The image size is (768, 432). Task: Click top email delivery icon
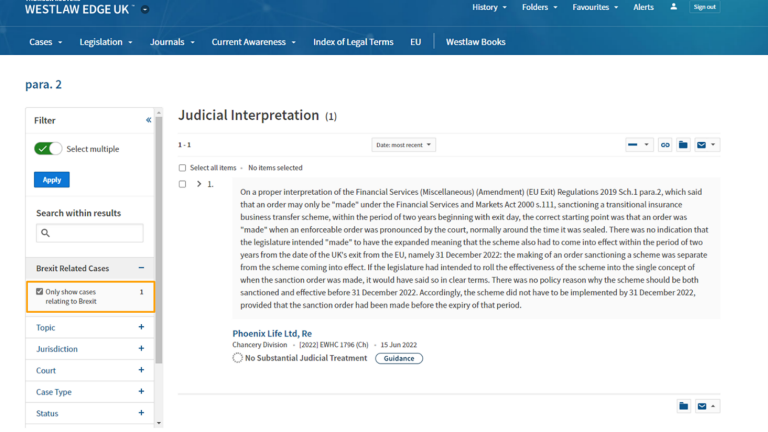coord(701,145)
